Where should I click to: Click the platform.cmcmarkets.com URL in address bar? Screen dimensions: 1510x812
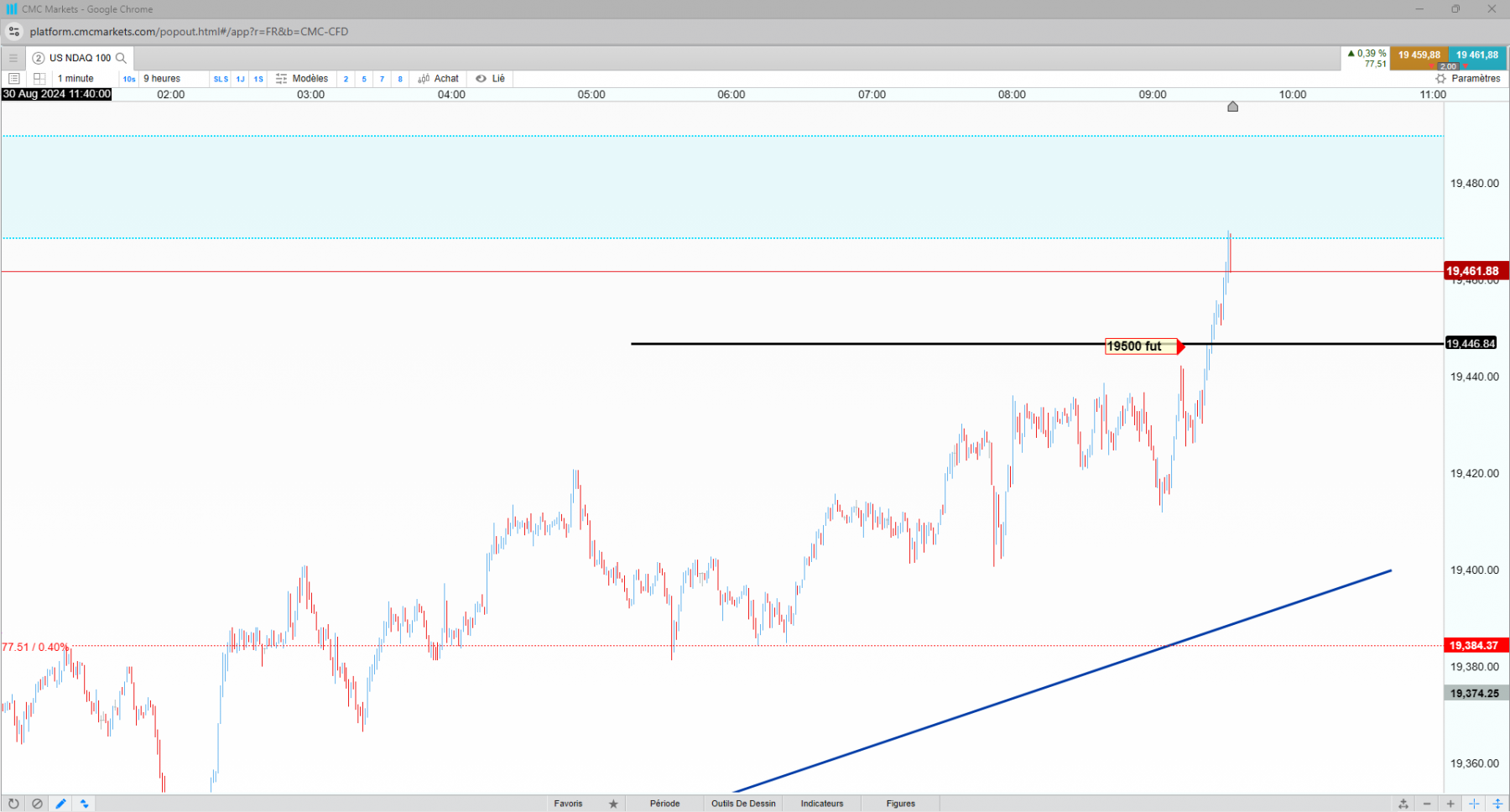(189, 32)
